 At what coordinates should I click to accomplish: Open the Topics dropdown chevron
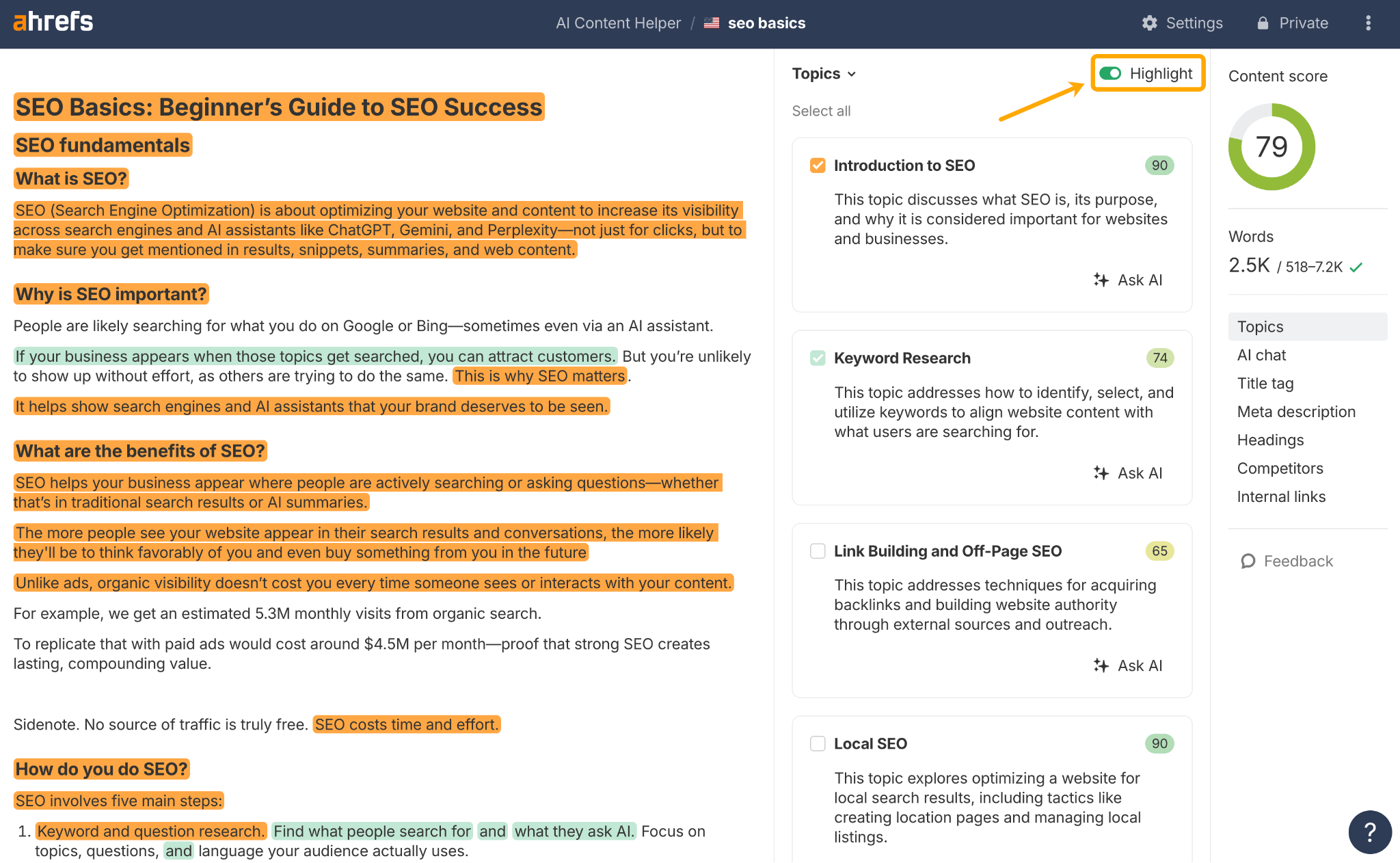pos(851,74)
